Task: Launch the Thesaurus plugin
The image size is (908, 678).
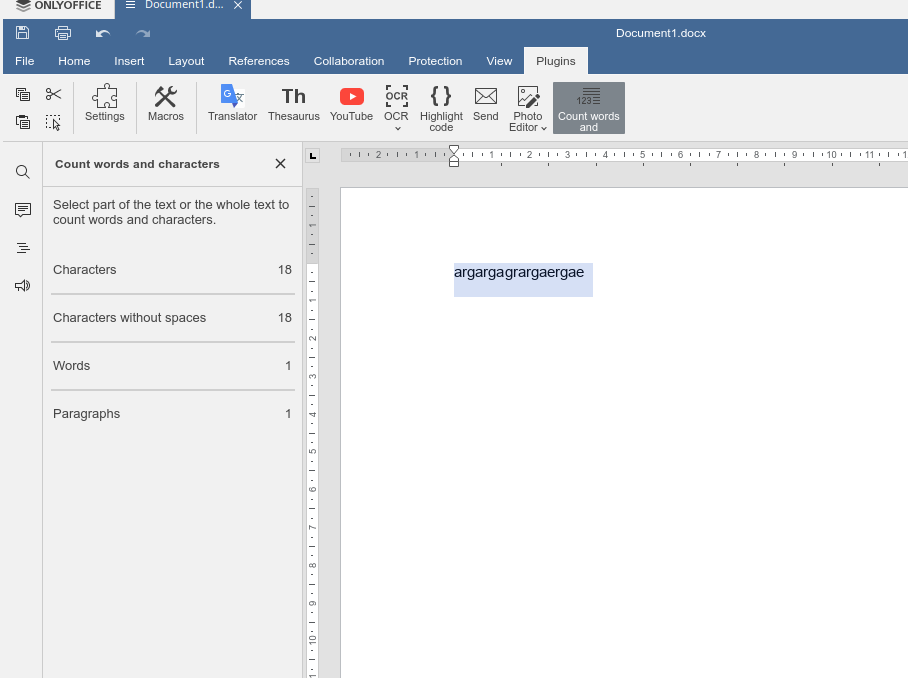Action: [293, 105]
